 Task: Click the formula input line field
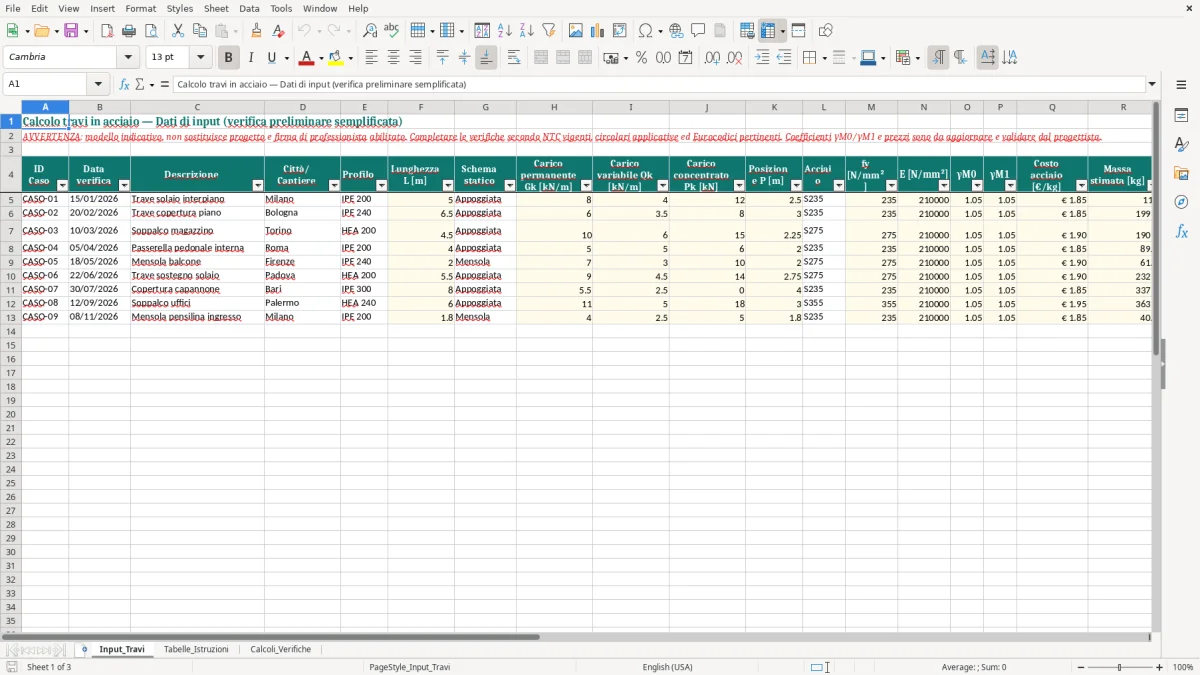(658, 84)
